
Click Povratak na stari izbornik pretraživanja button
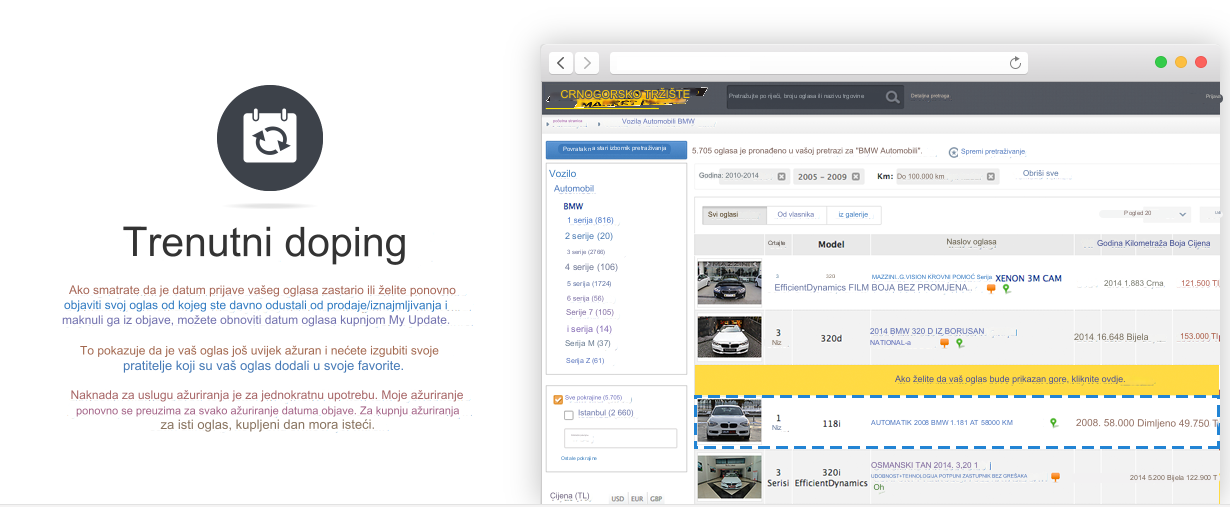(614, 149)
